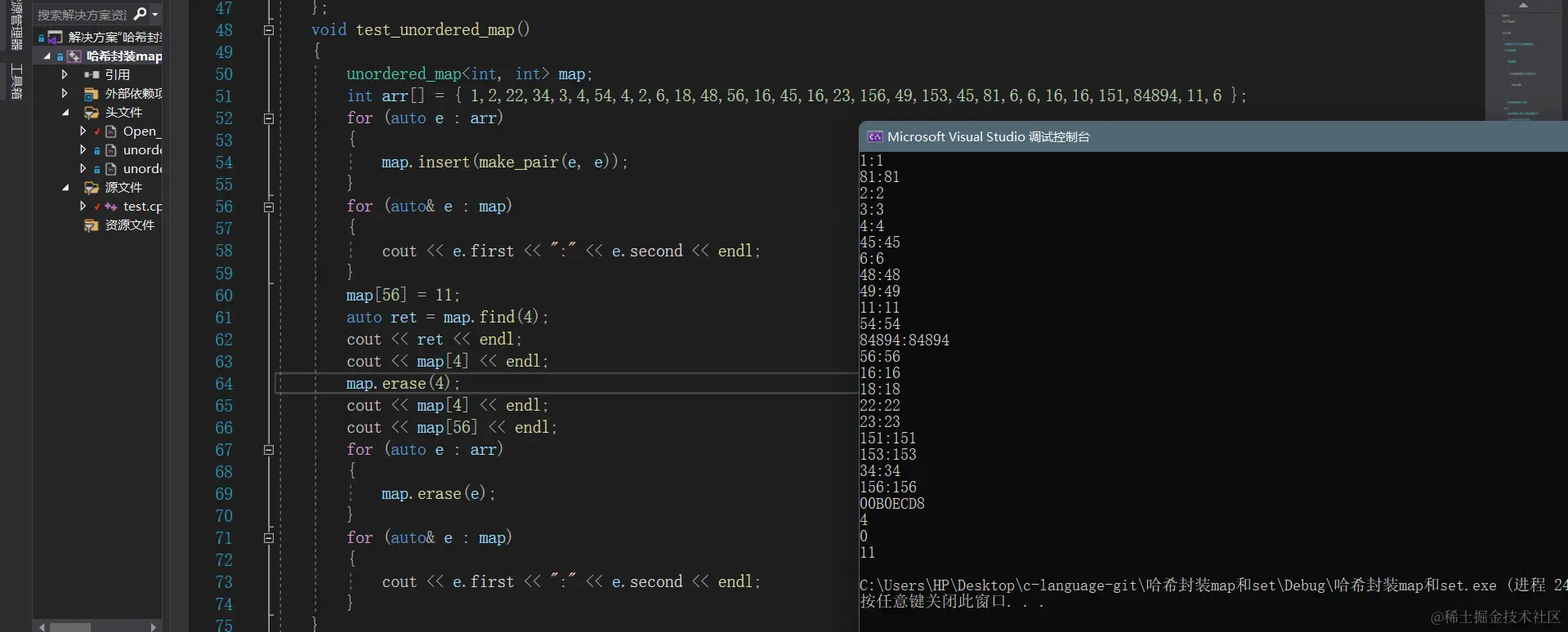Click the 81:81 console output line
This screenshot has height=632, width=1568.
click(880, 177)
